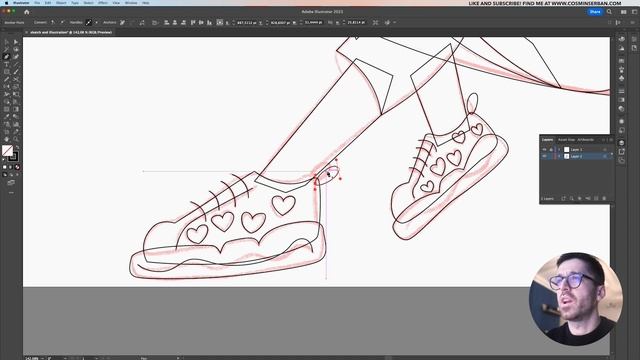Open the Swatches panel icon

click(x=621, y=60)
